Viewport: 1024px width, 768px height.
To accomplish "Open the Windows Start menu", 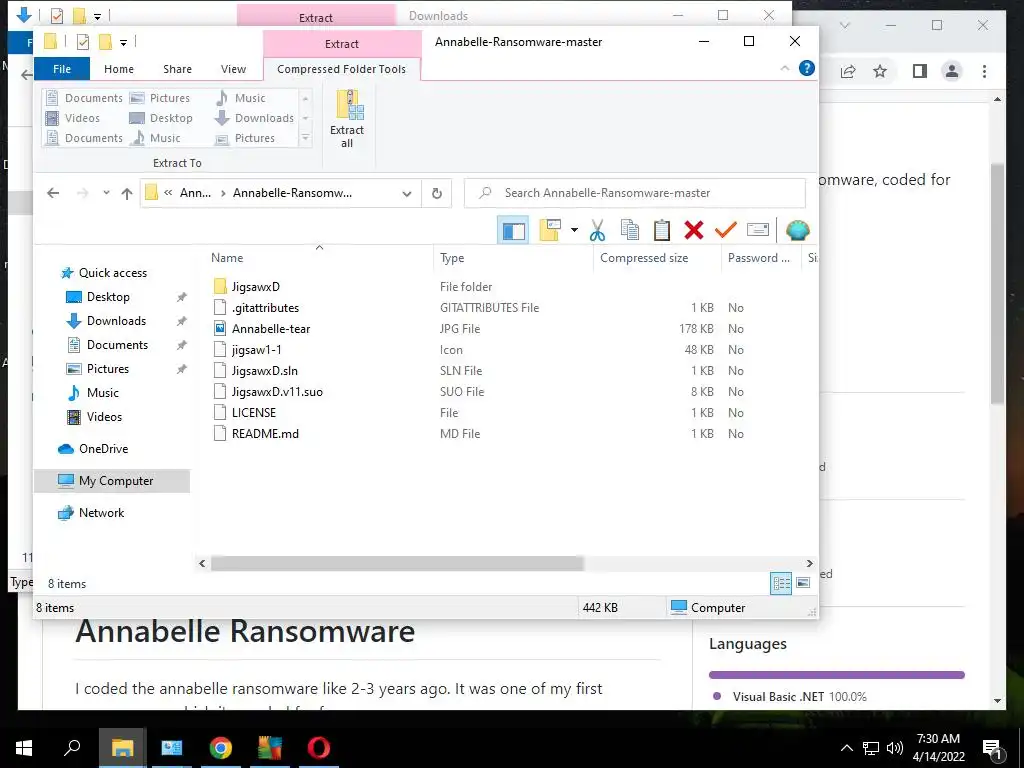I will point(24,748).
